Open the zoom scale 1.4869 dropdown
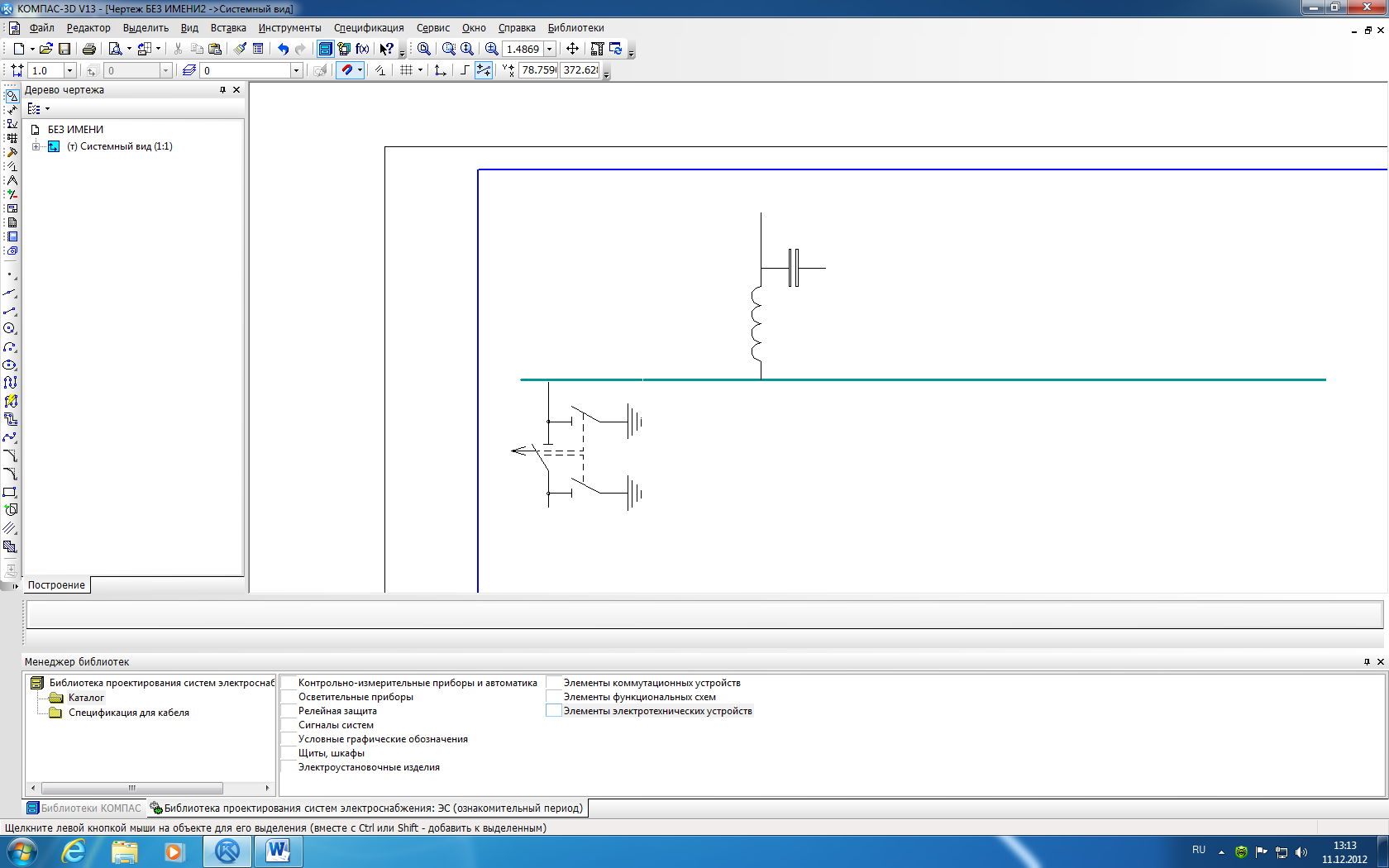The image size is (1389, 868). (x=549, y=49)
